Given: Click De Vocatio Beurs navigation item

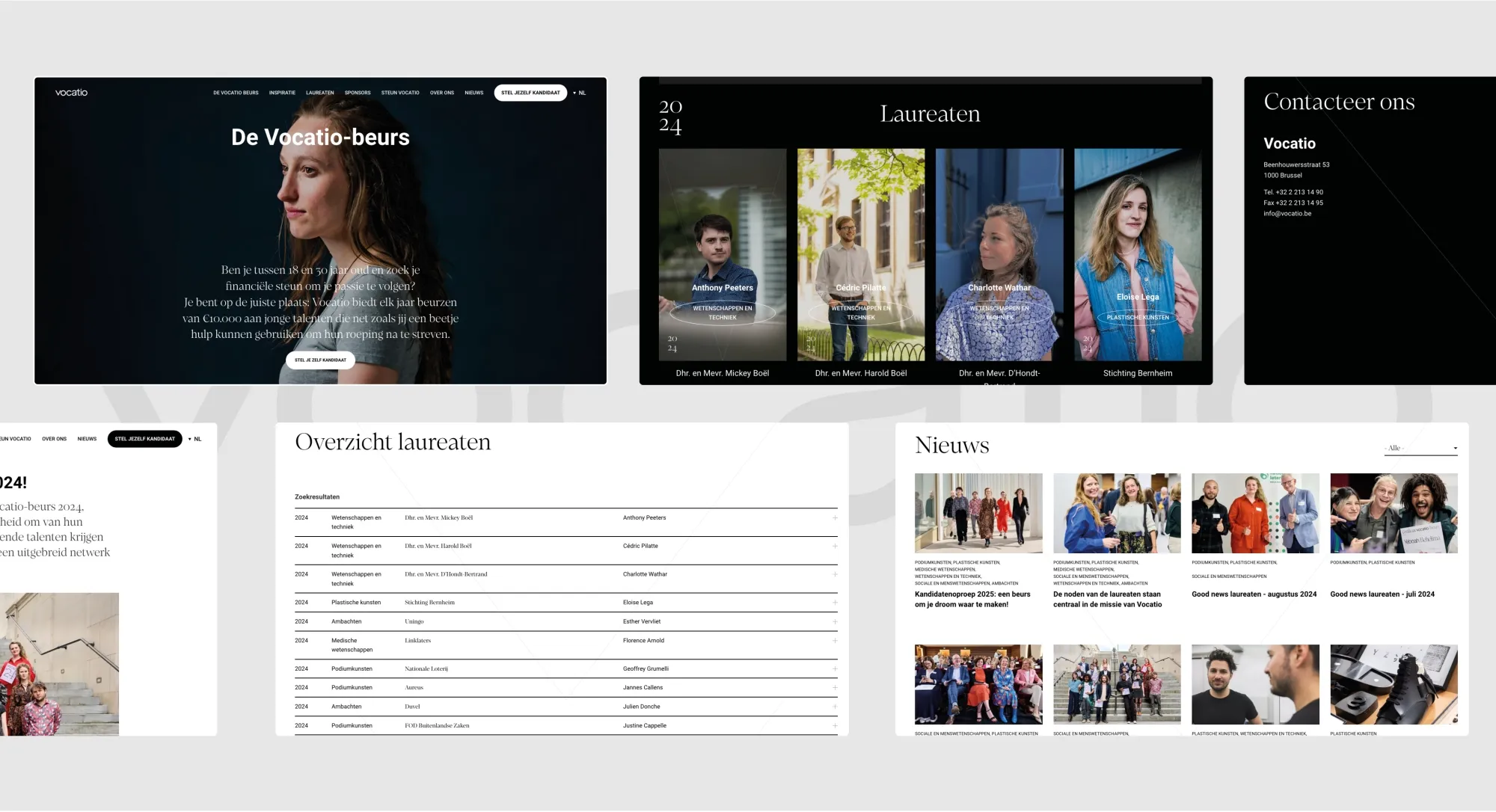Looking at the screenshot, I should (x=236, y=93).
